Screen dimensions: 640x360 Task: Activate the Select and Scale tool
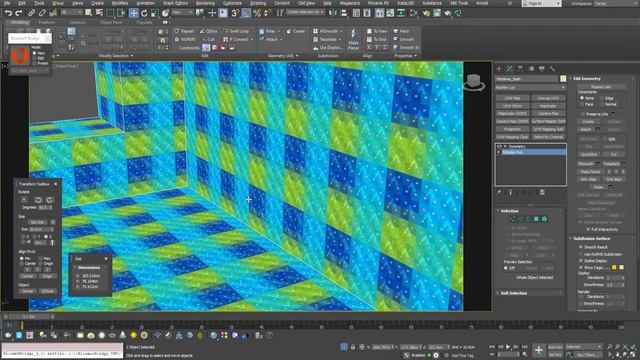click(x=155, y=13)
